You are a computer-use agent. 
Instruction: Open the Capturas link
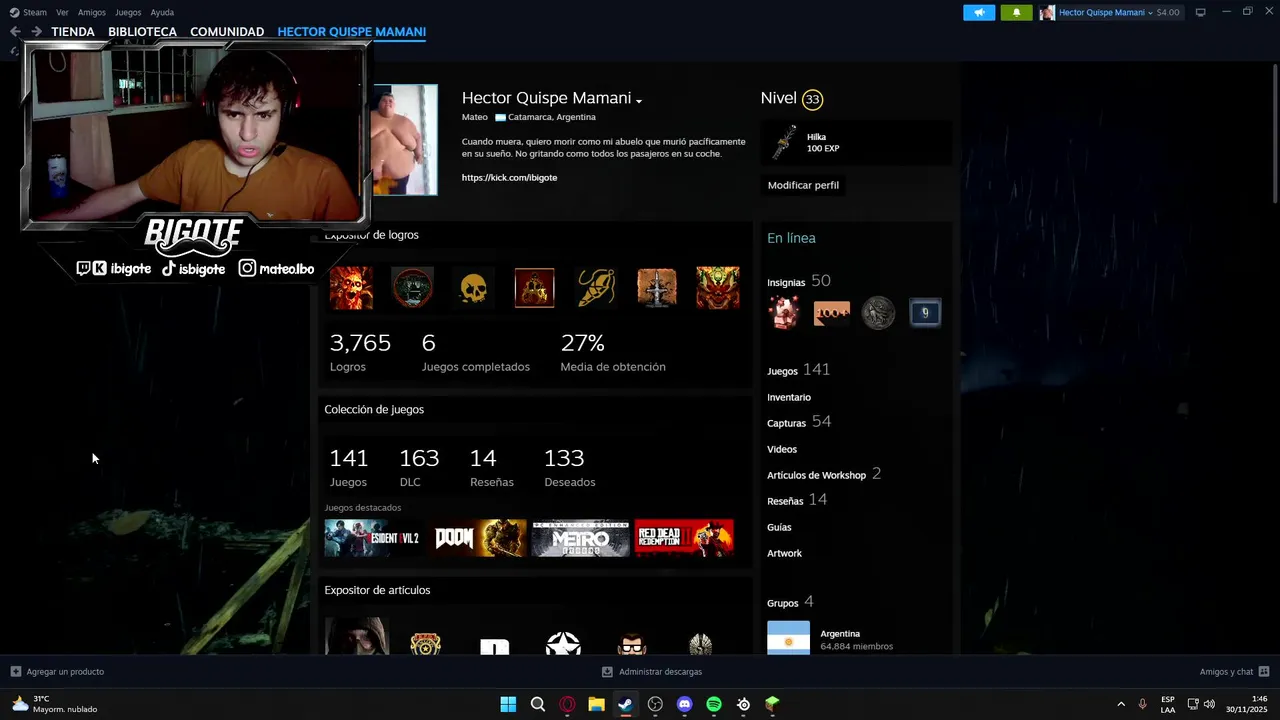[786, 423]
